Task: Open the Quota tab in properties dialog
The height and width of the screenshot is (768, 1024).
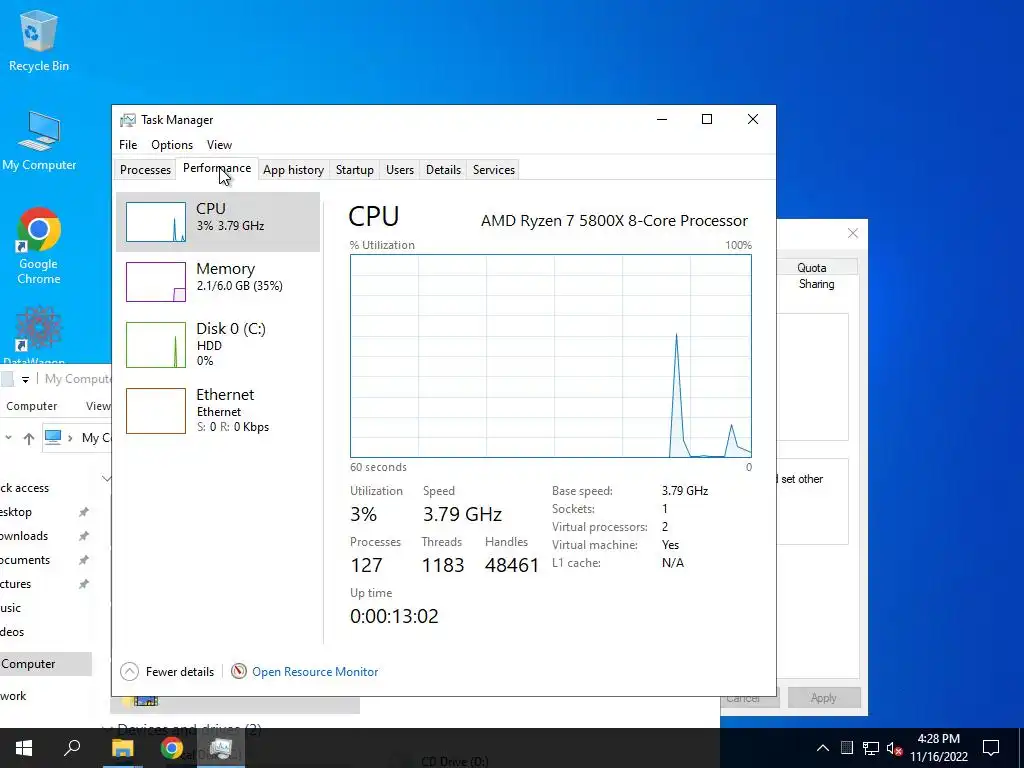Action: [x=812, y=268]
